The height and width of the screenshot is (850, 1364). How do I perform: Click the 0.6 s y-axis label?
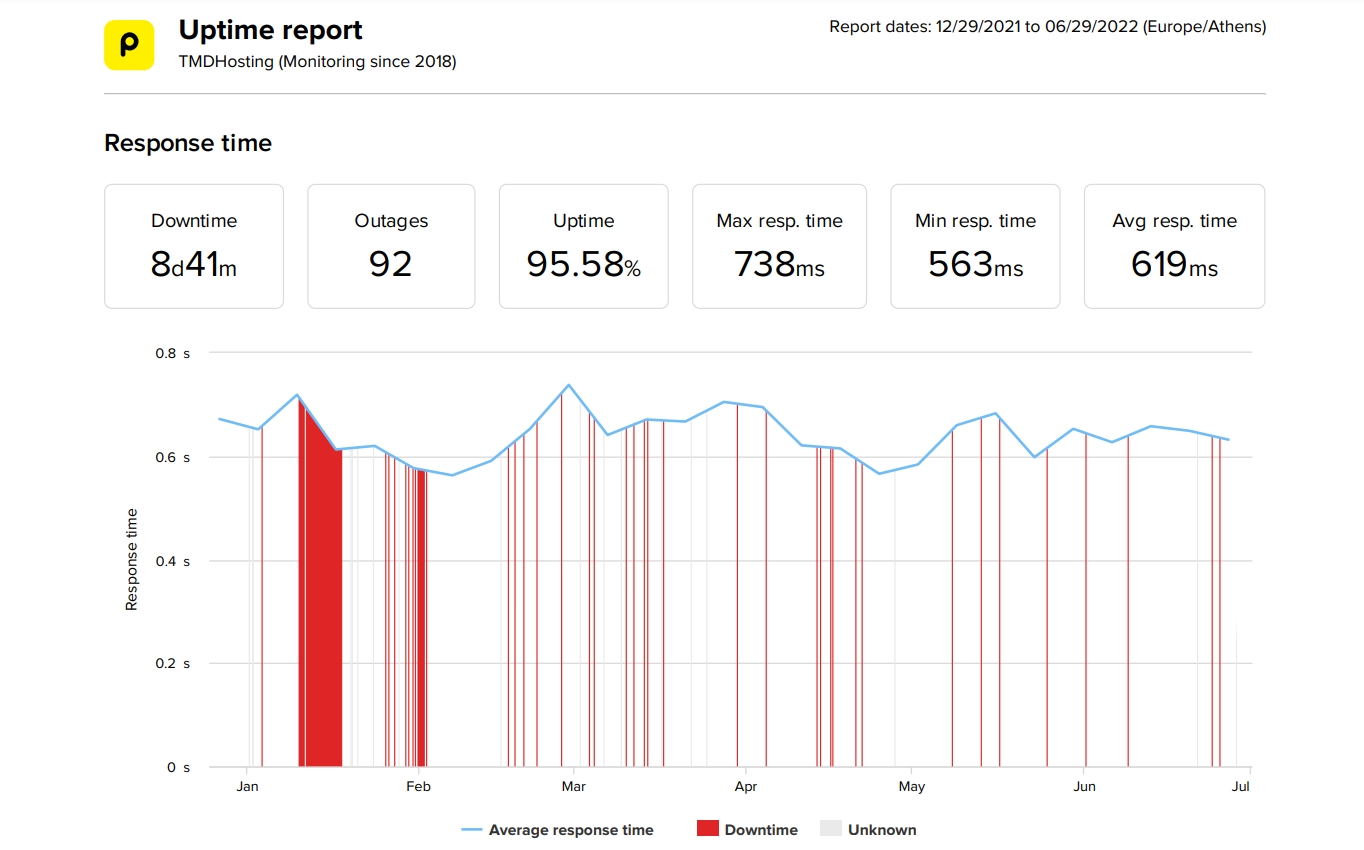(x=173, y=457)
